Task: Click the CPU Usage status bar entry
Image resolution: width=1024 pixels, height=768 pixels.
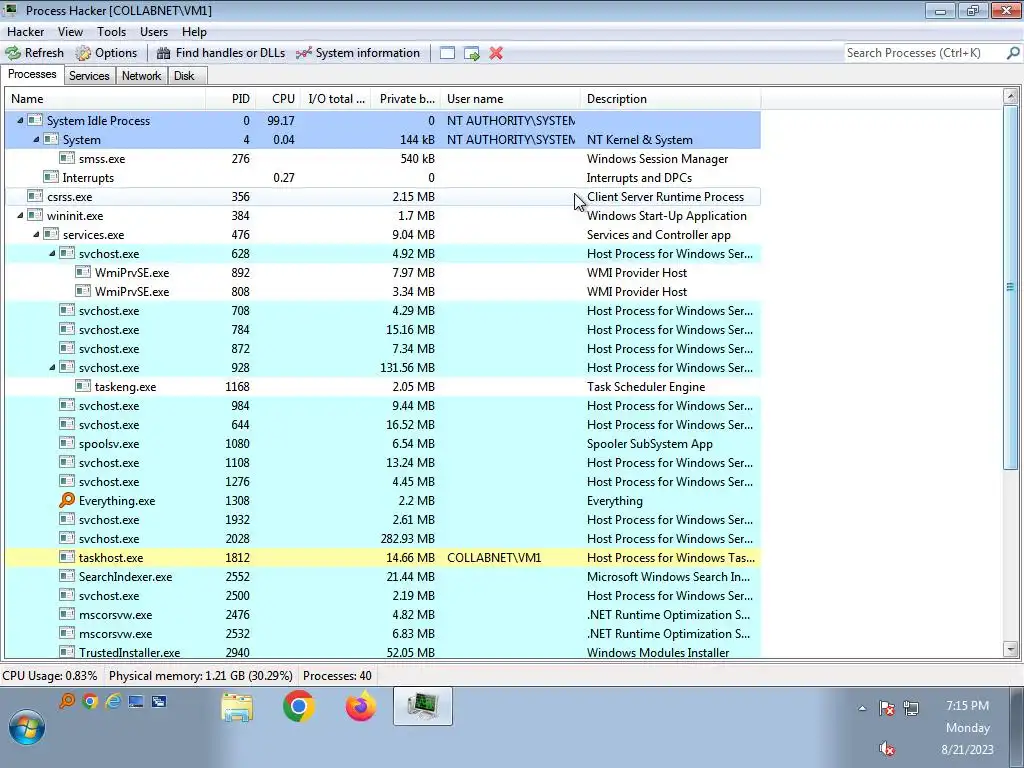Action: [x=50, y=675]
